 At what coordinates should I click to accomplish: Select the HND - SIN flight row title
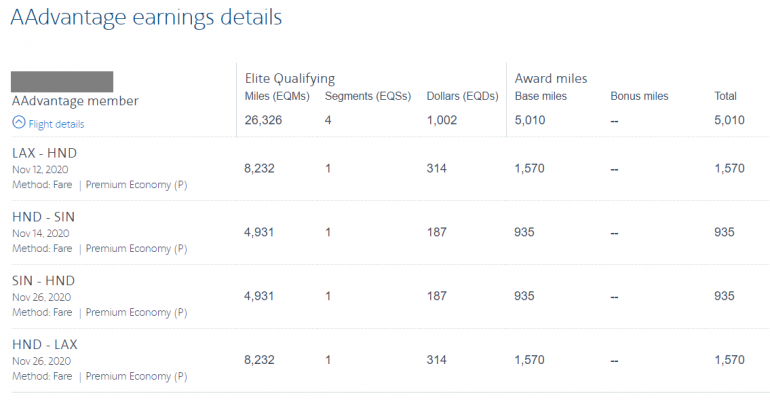coord(43,217)
